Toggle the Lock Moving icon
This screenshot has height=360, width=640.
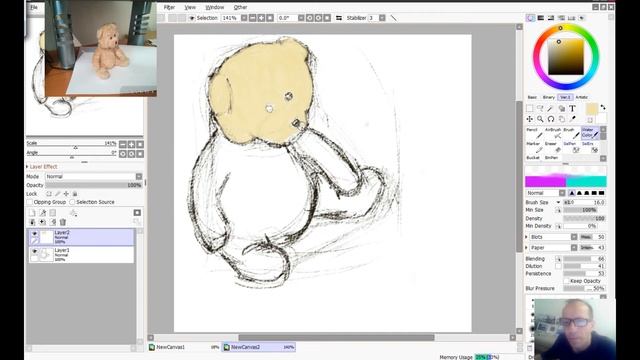(x=66, y=194)
